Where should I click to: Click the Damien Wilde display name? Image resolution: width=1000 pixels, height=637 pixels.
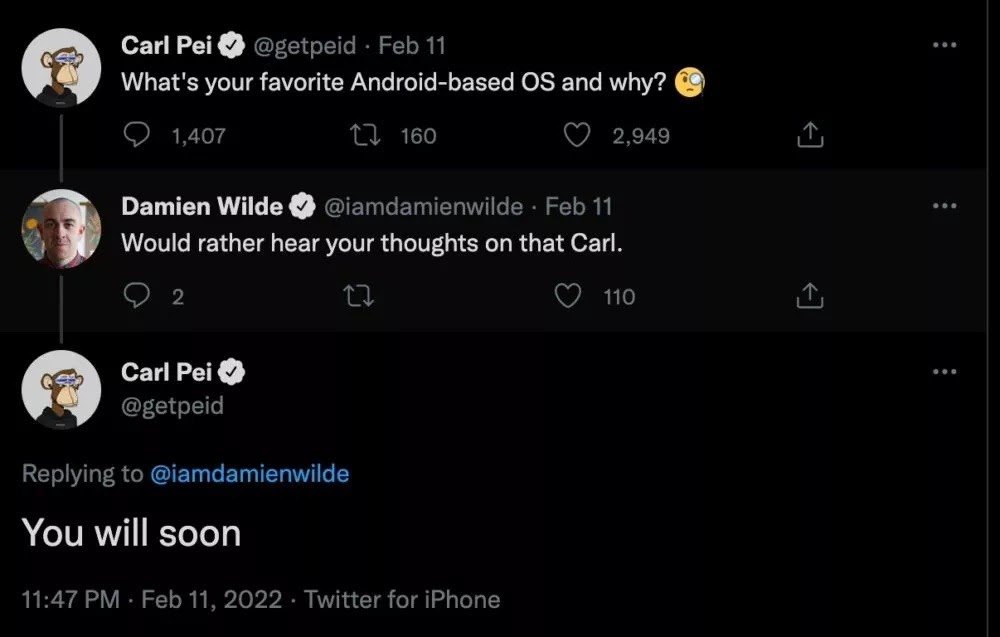(201, 206)
